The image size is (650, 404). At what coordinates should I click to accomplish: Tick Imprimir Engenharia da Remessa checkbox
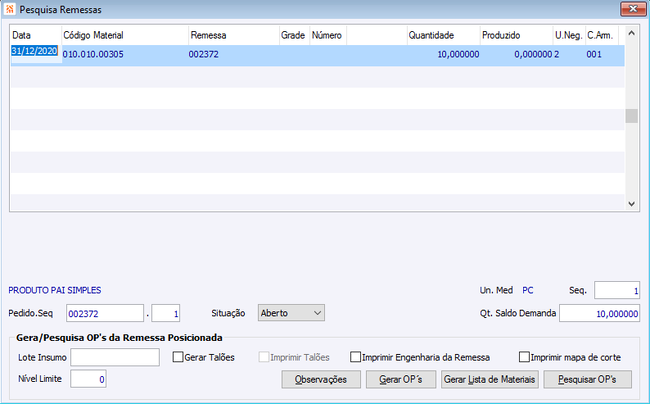(x=355, y=357)
